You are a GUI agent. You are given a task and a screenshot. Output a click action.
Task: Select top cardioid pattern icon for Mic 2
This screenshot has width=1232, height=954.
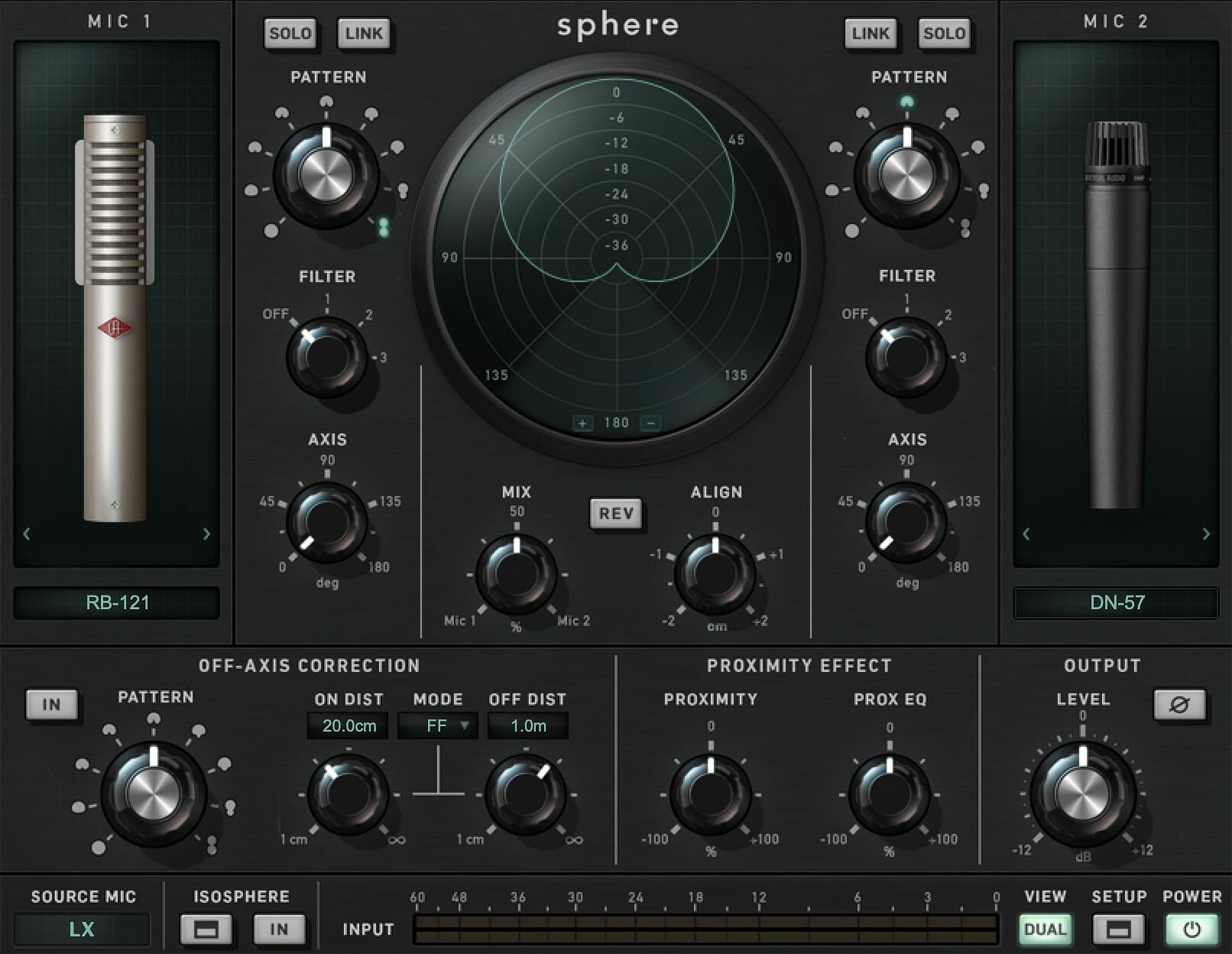(x=906, y=102)
